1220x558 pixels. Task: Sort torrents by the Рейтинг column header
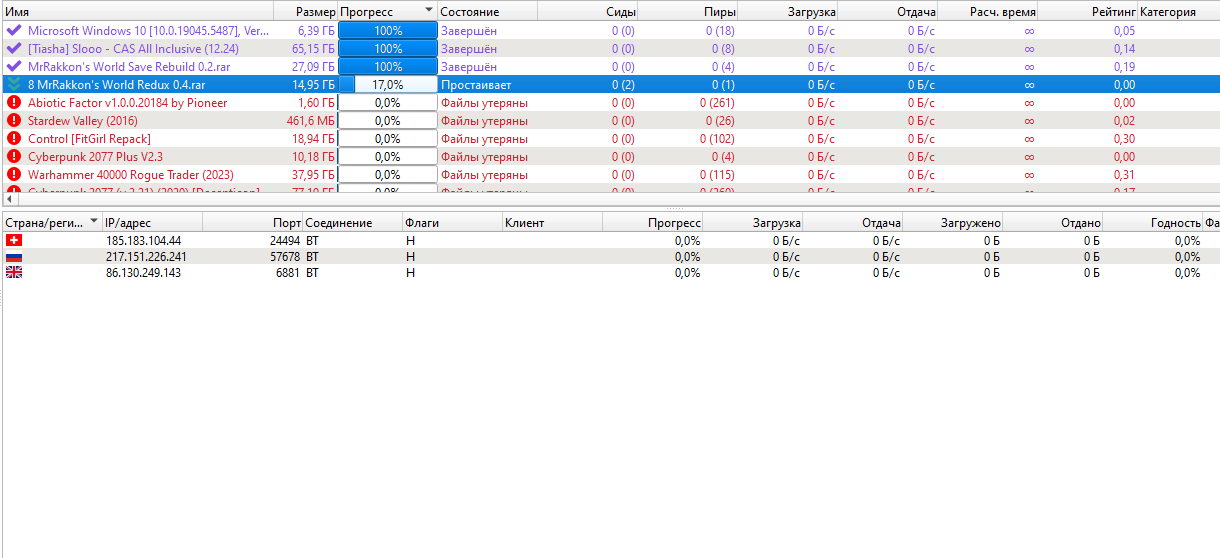click(x=1088, y=12)
